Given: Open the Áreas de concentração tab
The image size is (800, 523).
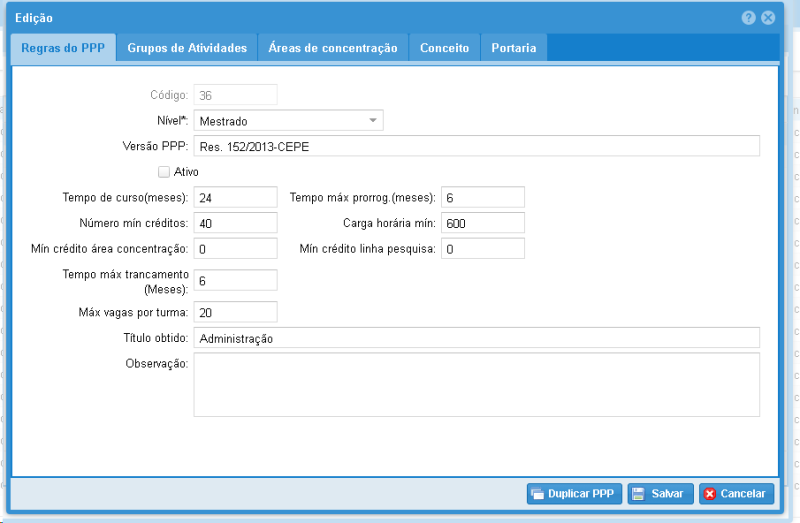Looking at the screenshot, I should (x=333, y=48).
